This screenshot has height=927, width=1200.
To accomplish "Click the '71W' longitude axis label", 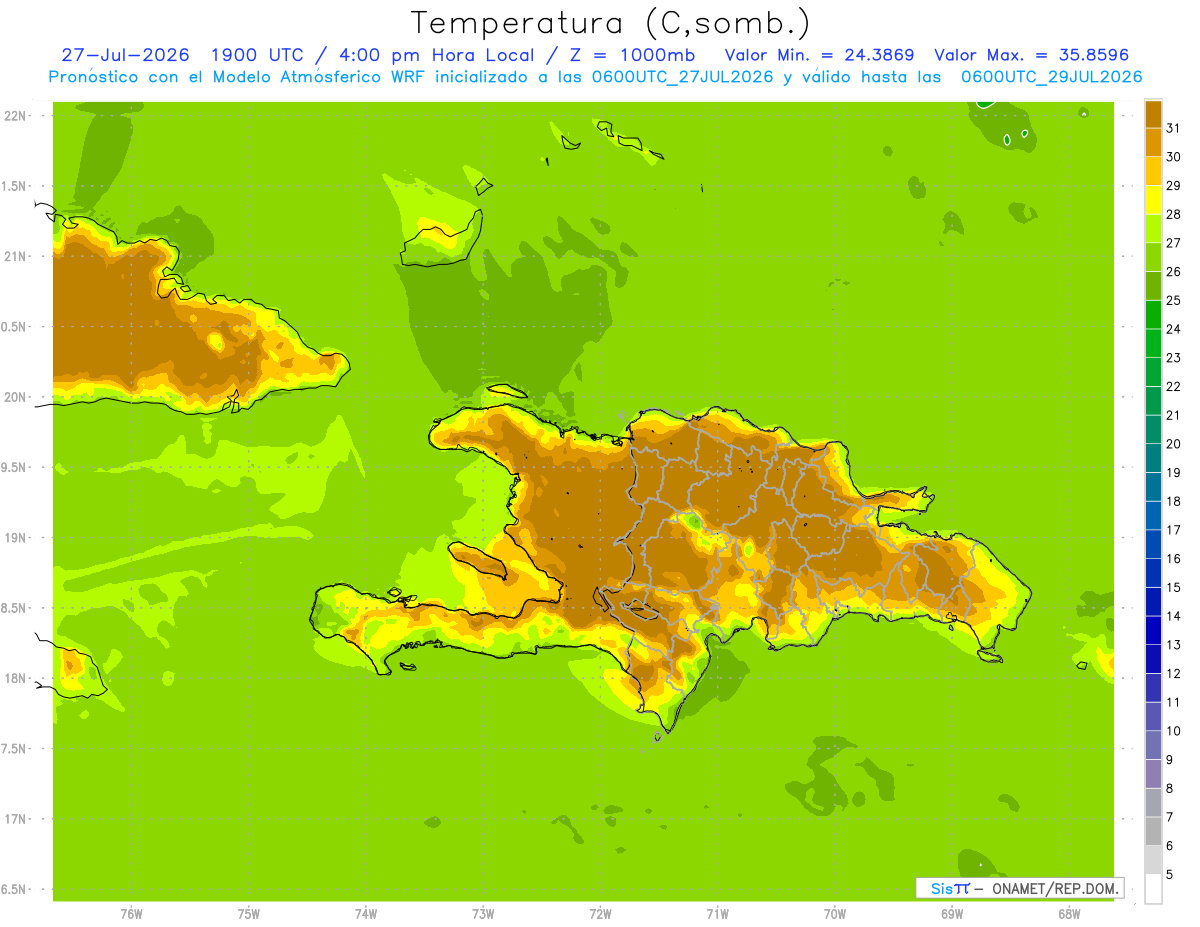I will coord(717,914).
